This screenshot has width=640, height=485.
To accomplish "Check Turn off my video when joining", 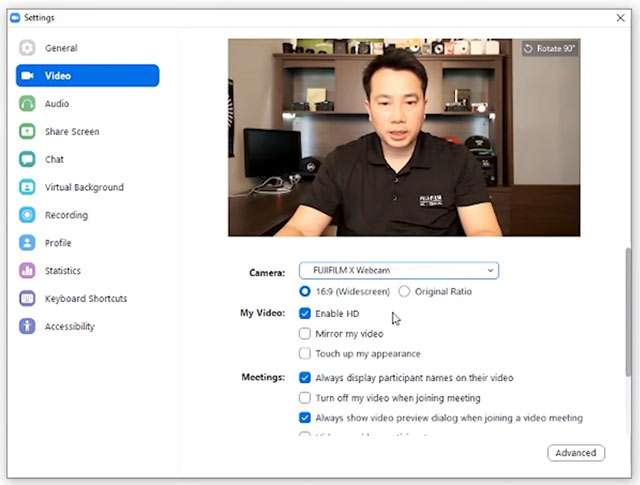I will (305, 398).
